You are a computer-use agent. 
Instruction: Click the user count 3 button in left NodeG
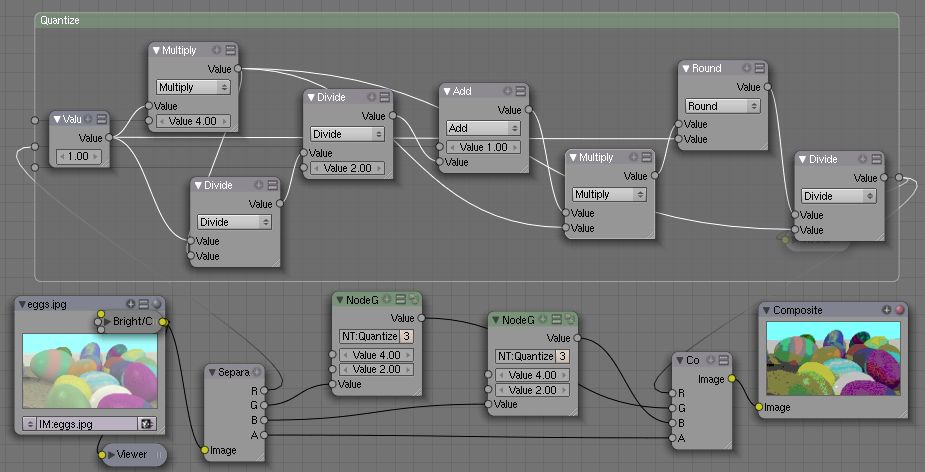click(406, 336)
